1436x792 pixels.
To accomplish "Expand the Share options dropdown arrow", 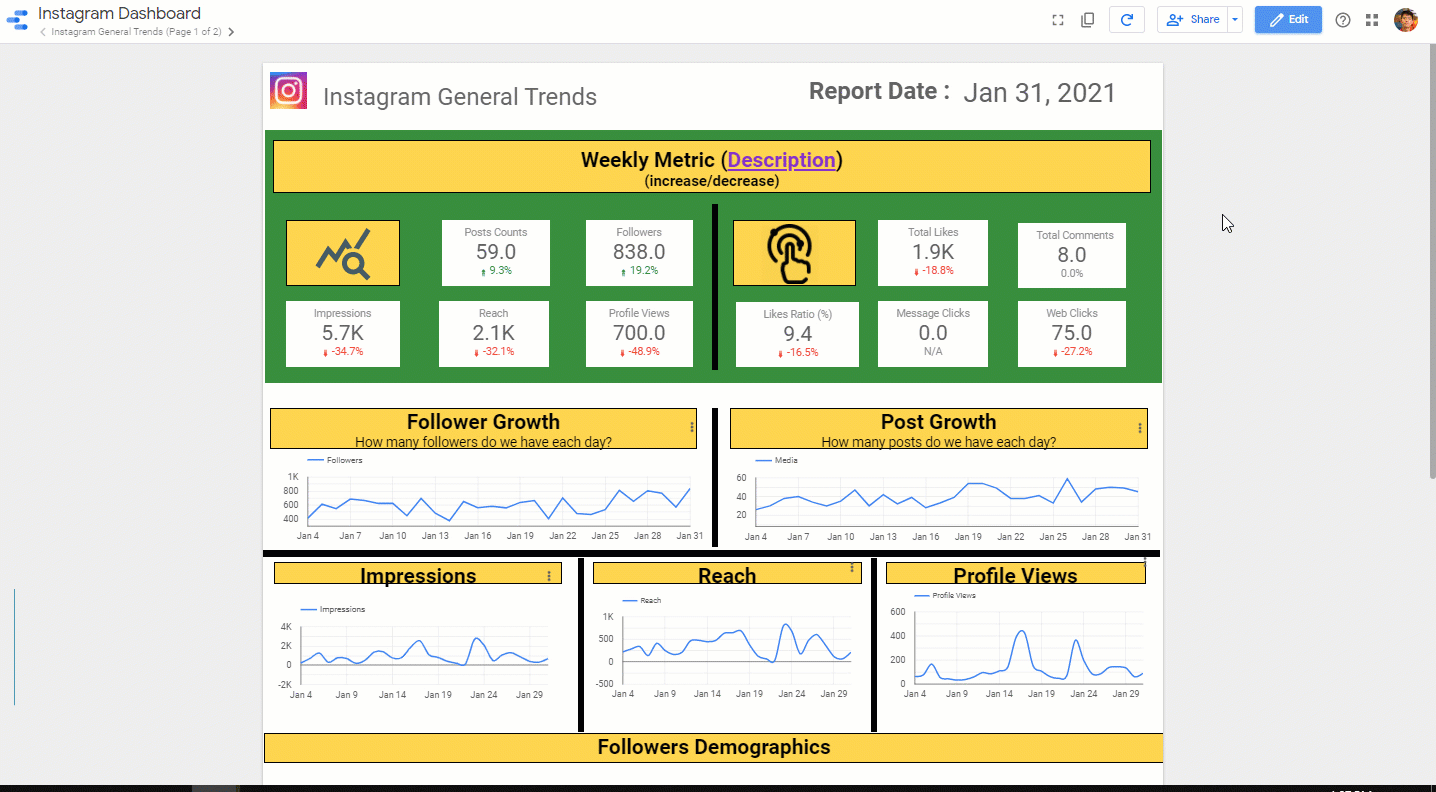I will tap(1235, 20).
